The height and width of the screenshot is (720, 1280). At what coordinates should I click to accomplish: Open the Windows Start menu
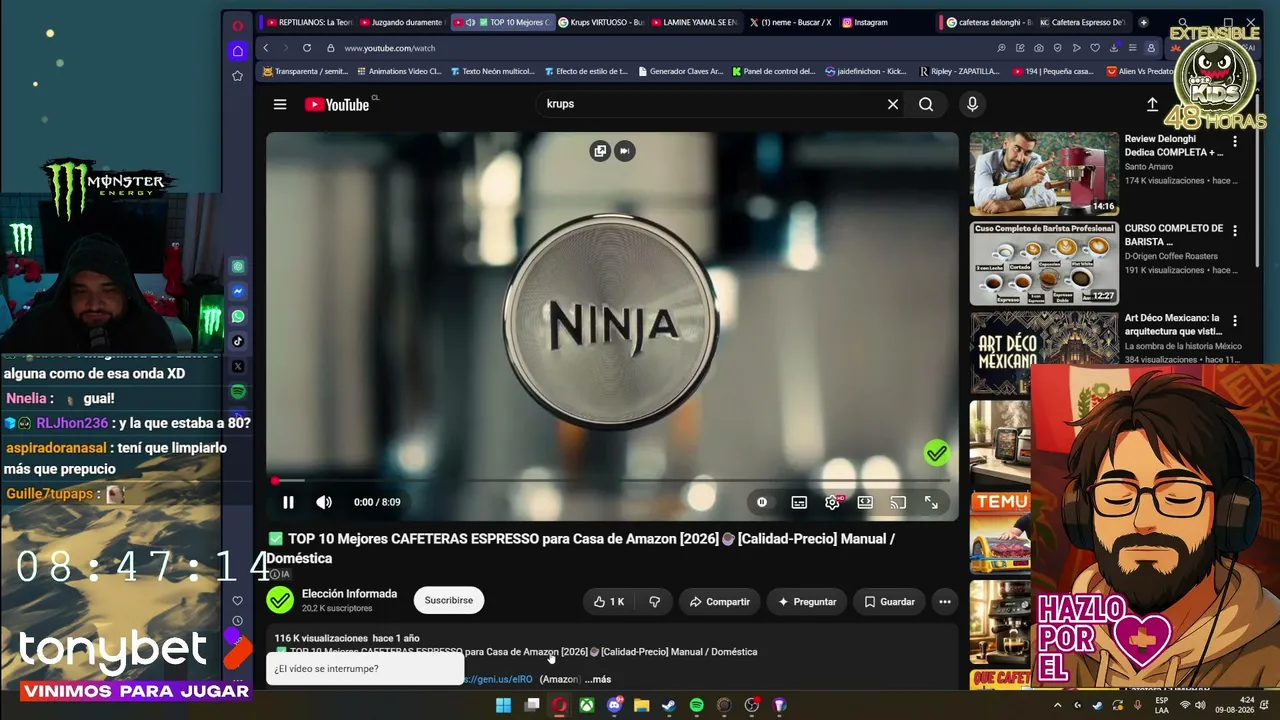504,705
